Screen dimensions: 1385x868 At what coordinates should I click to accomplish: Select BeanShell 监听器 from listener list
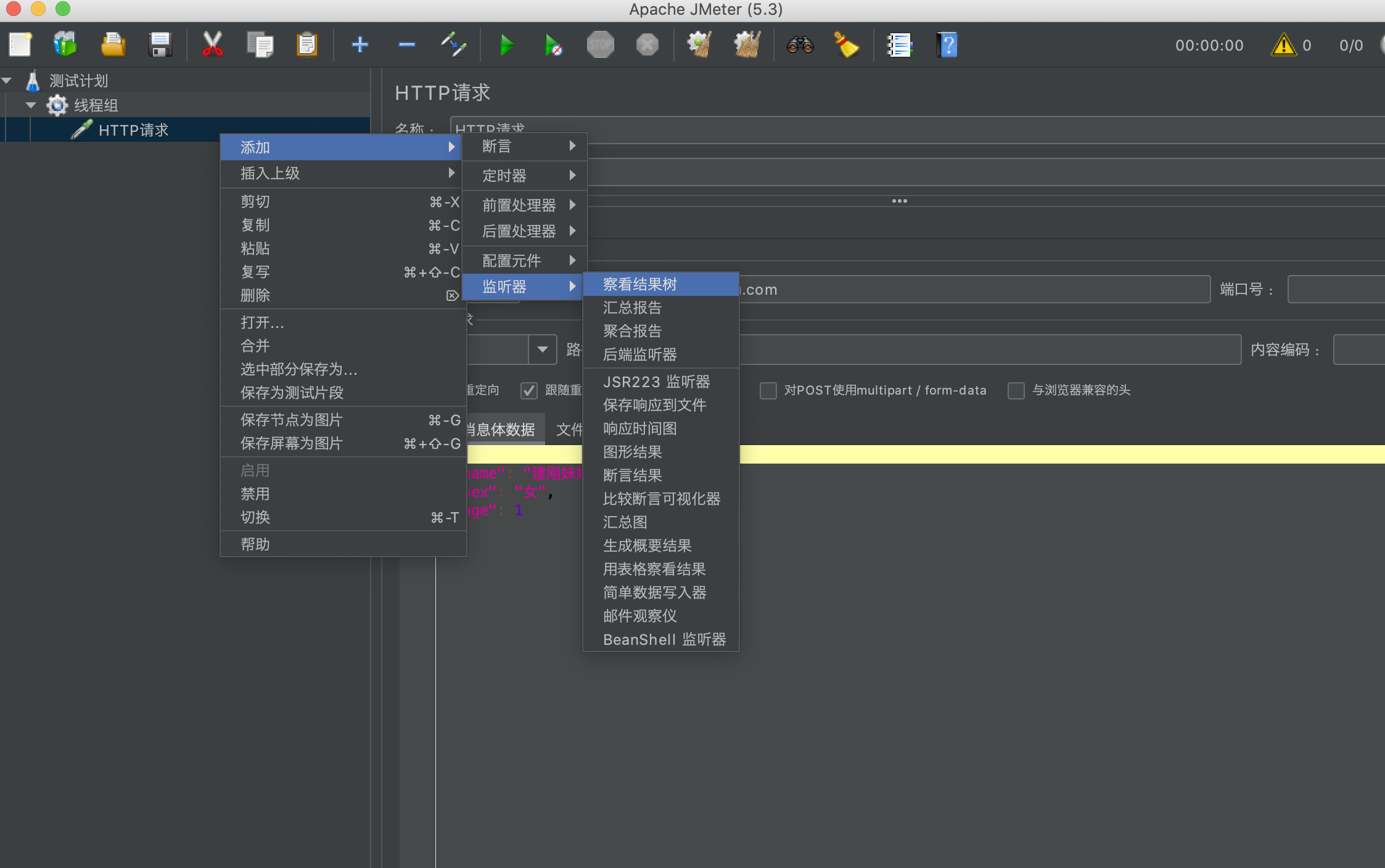[x=661, y=639]
